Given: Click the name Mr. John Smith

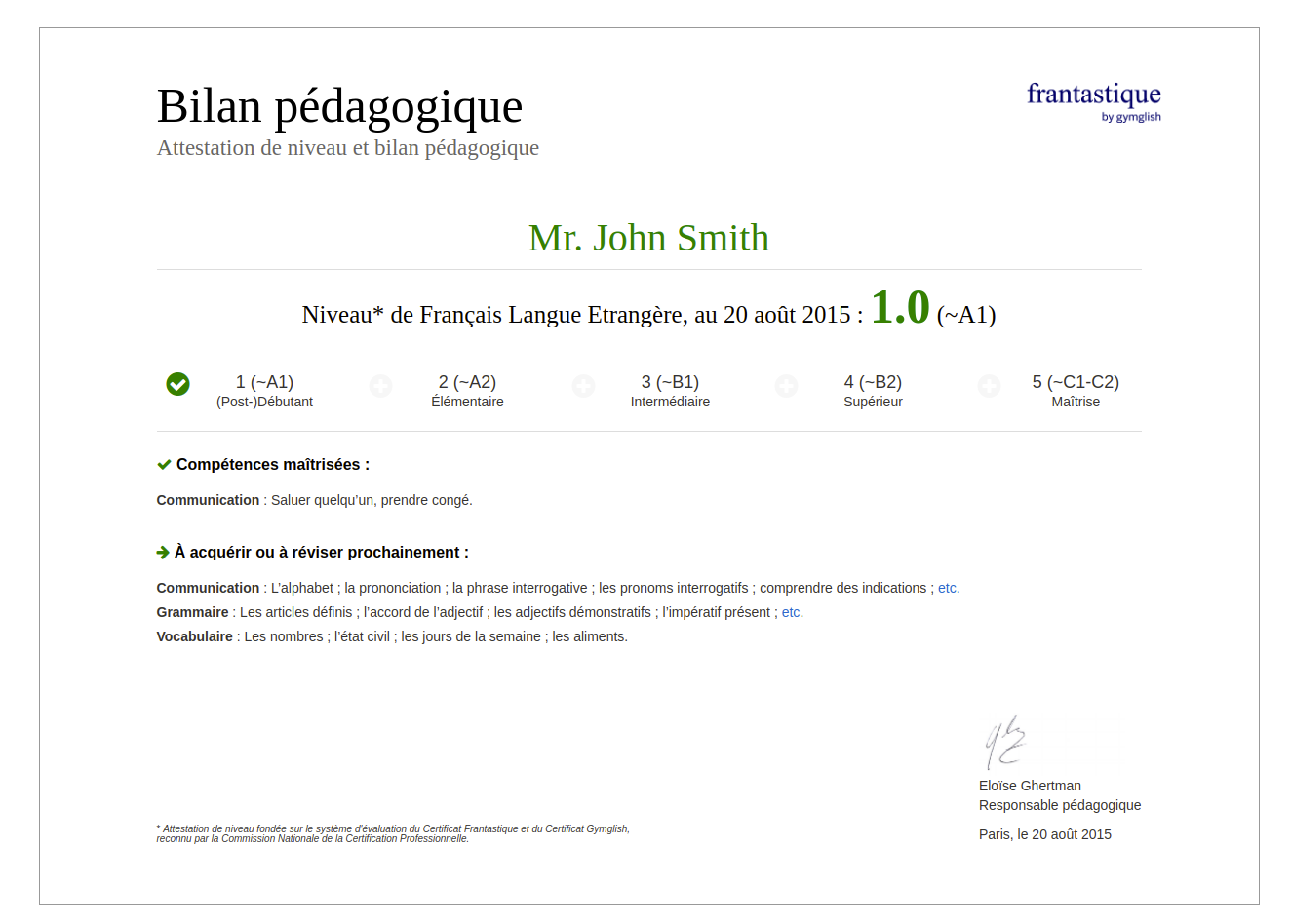Looking at the screenshot, I should [x=648, y=238].
